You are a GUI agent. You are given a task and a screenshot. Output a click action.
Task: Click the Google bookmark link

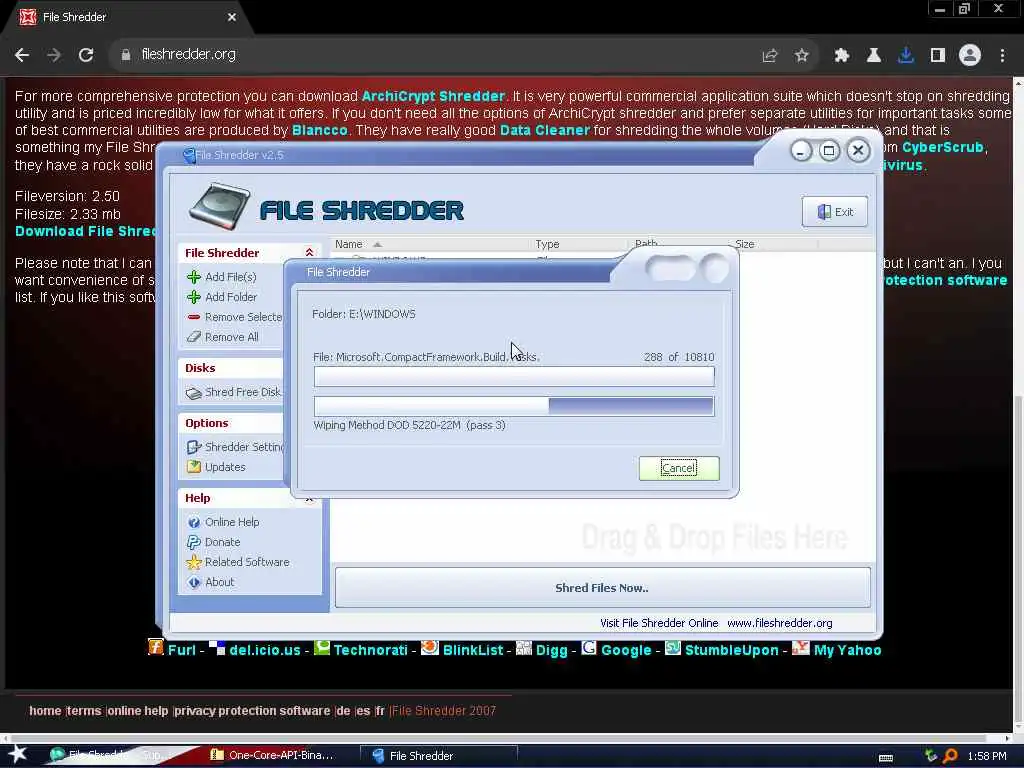[626, 650]
